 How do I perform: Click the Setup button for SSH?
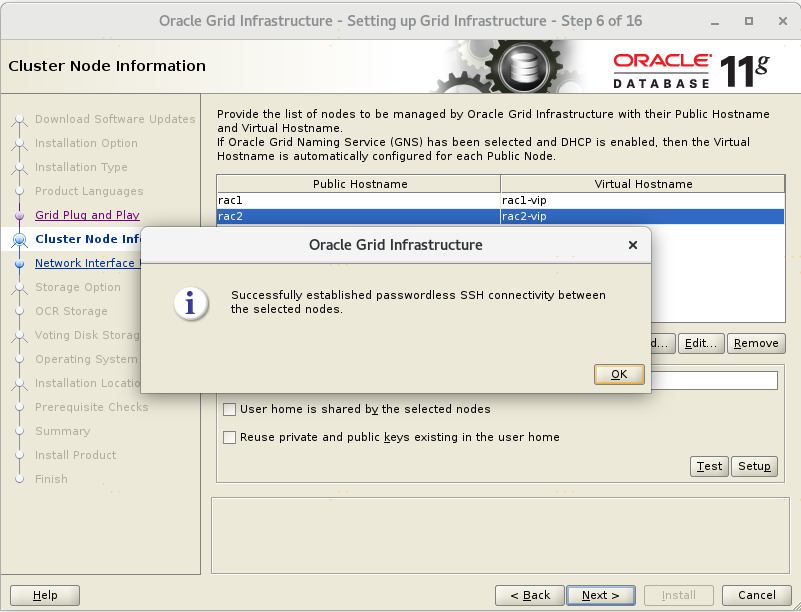[x=754, y=466]
